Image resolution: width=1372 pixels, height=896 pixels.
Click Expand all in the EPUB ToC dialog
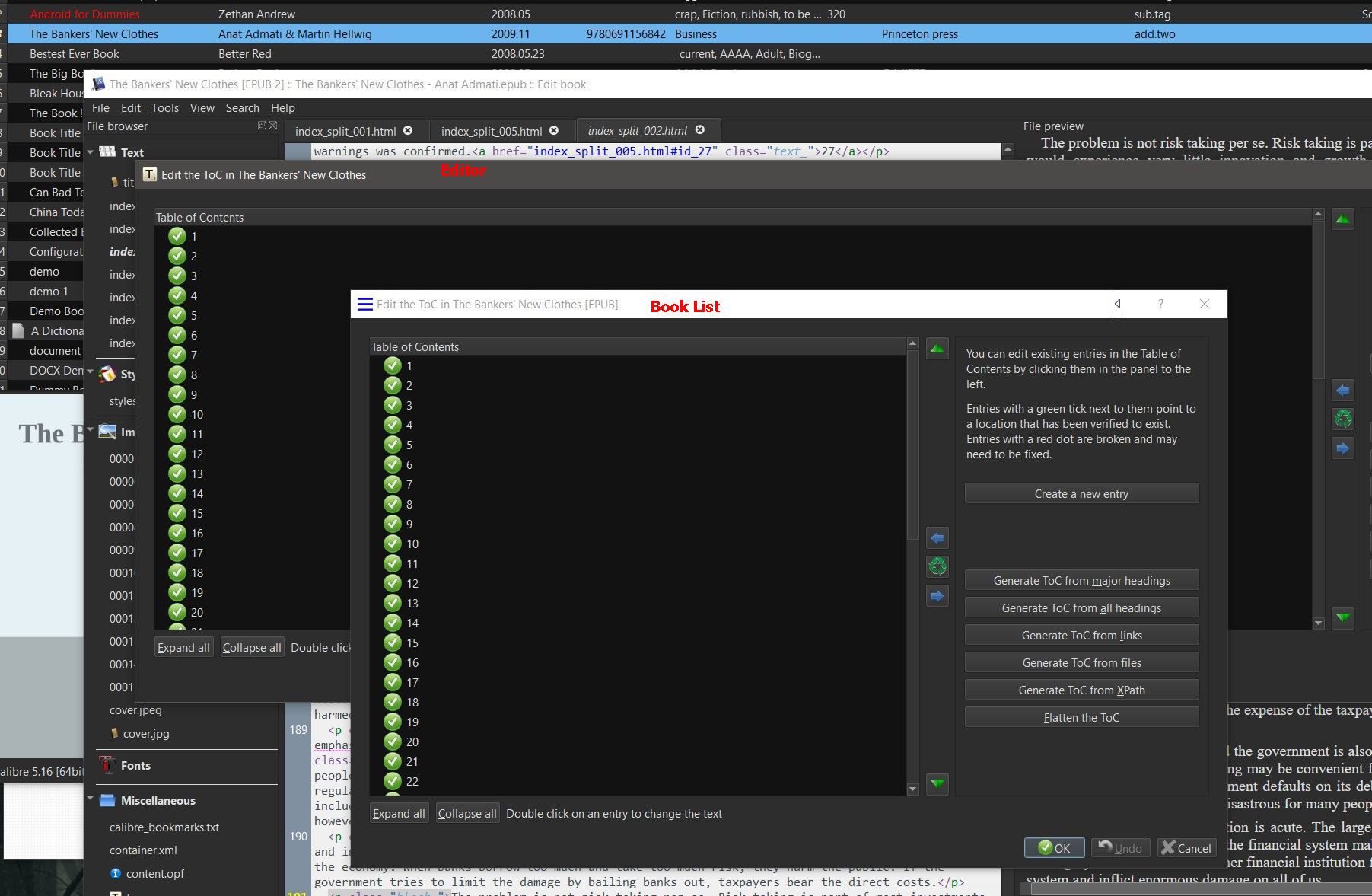(x=399, y=814)
